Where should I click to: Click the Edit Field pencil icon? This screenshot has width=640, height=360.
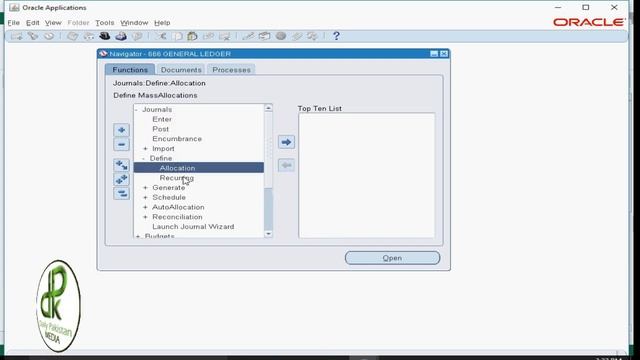(248, 36)
